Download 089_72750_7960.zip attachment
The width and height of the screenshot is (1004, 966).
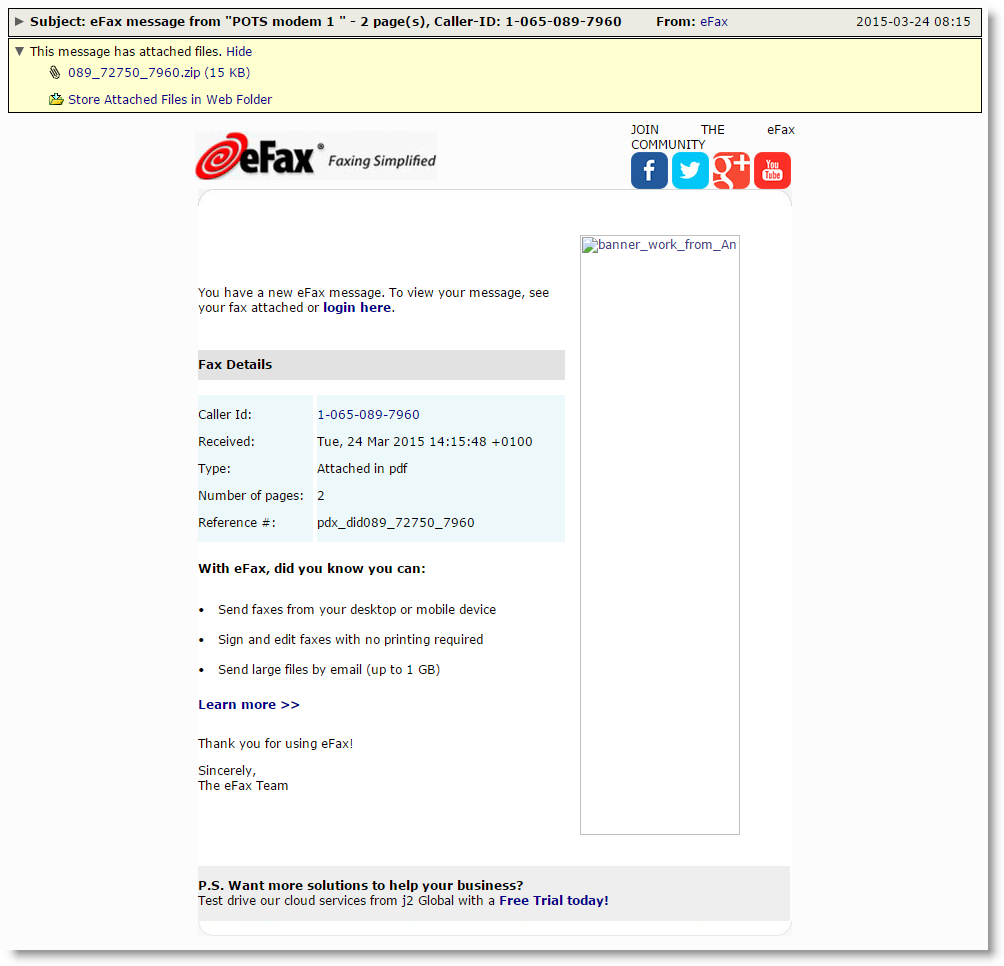(159, 72)
